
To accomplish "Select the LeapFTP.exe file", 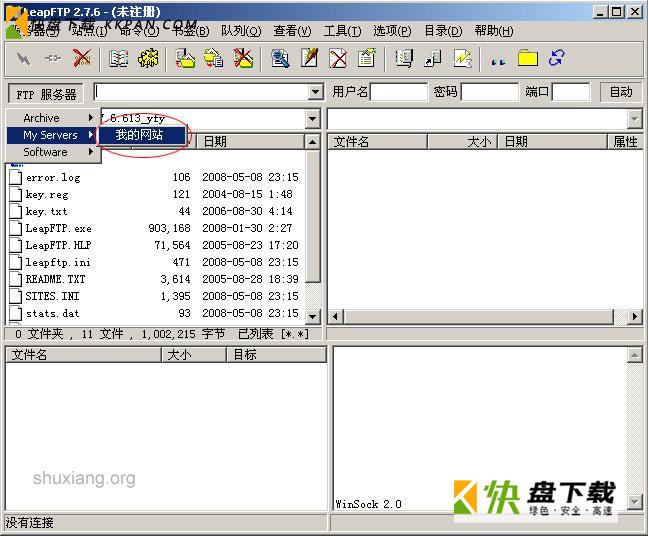I will pyautogui.click(x=58, y=229).
